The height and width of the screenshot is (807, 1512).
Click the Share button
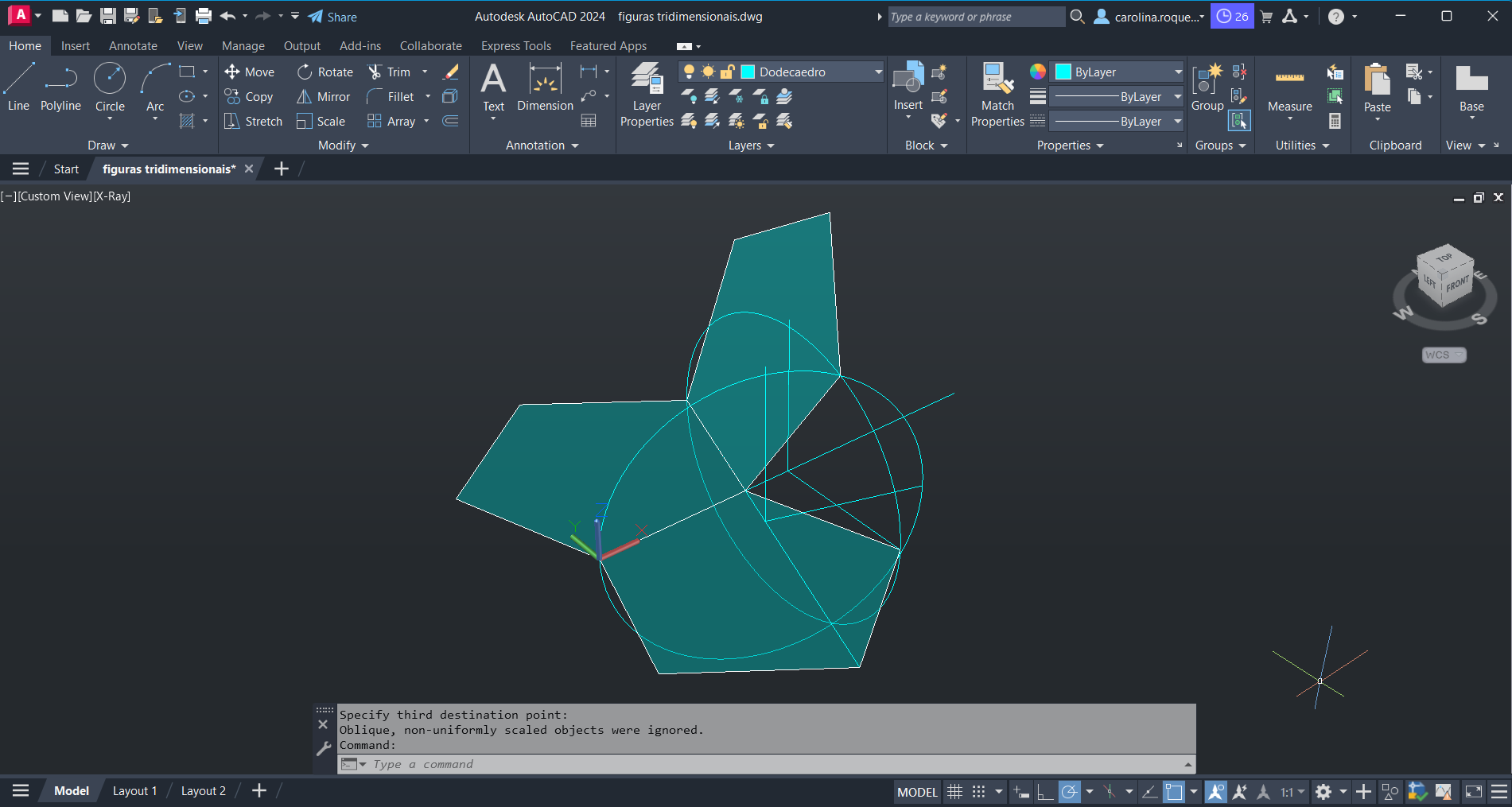(332, 17)
